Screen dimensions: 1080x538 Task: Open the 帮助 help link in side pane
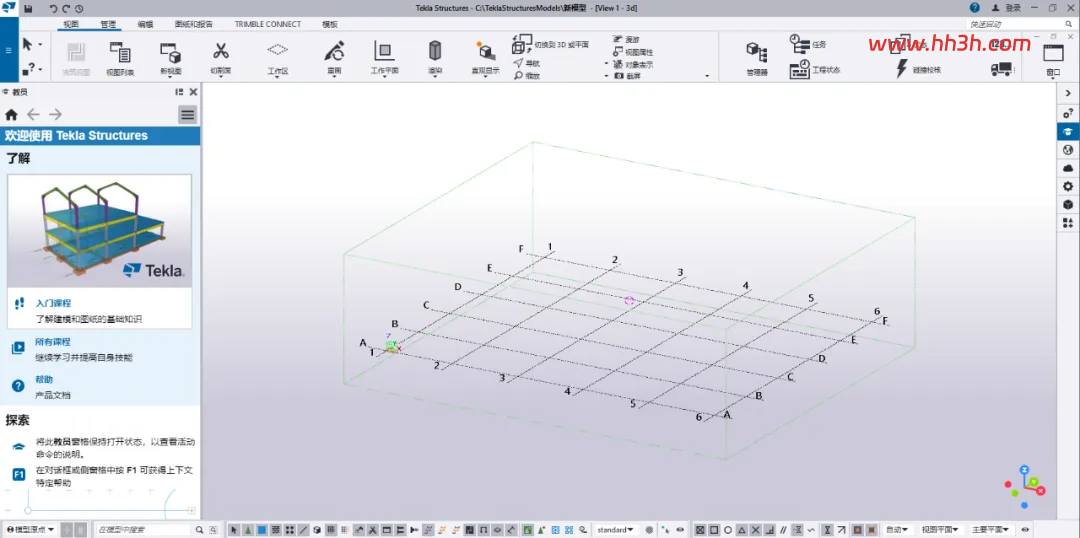44,380
